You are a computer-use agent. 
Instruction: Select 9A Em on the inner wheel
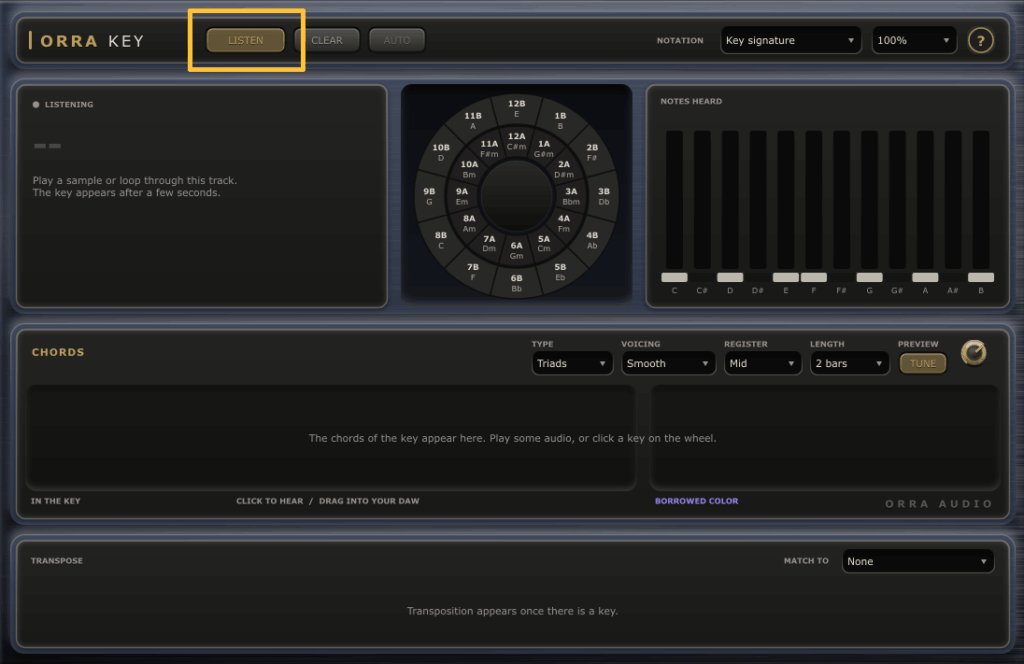(462, 196)
